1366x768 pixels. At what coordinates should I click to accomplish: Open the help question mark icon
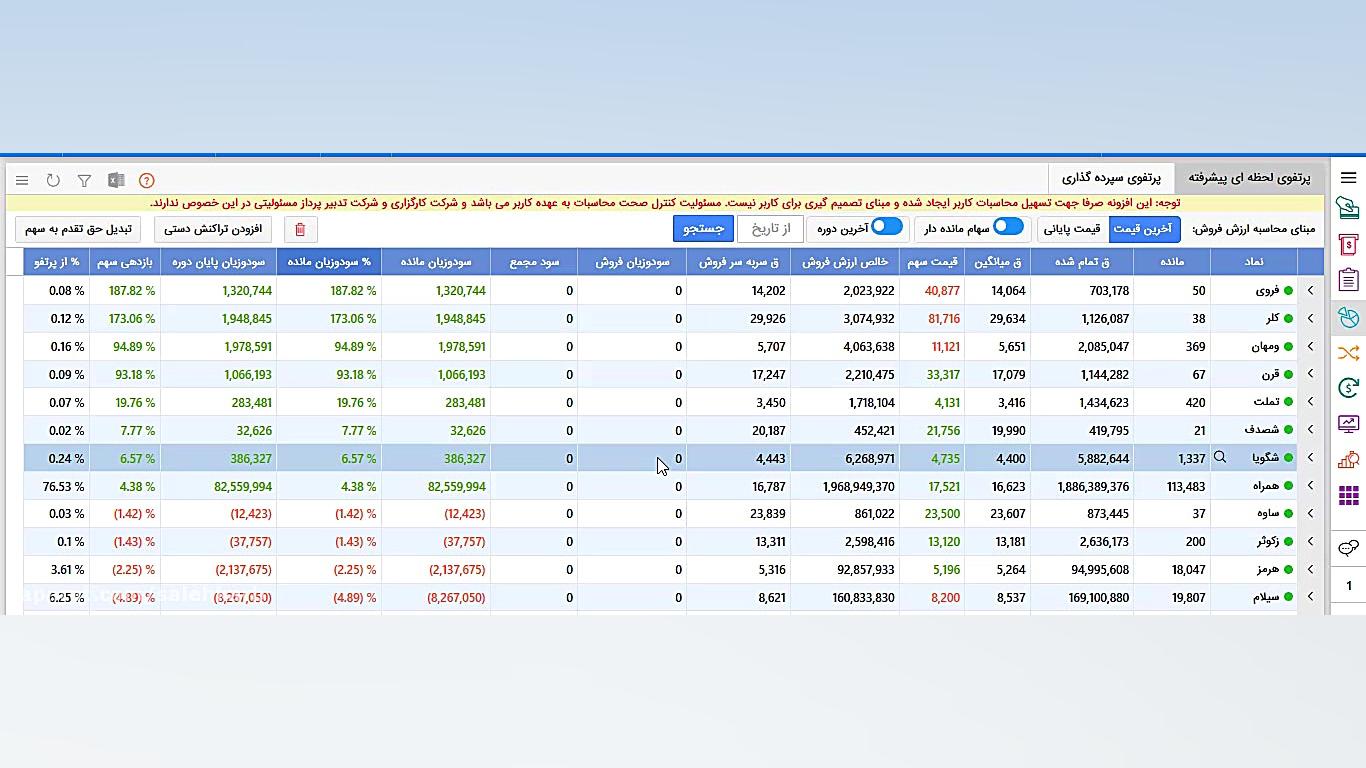click(x=146, y=181)
